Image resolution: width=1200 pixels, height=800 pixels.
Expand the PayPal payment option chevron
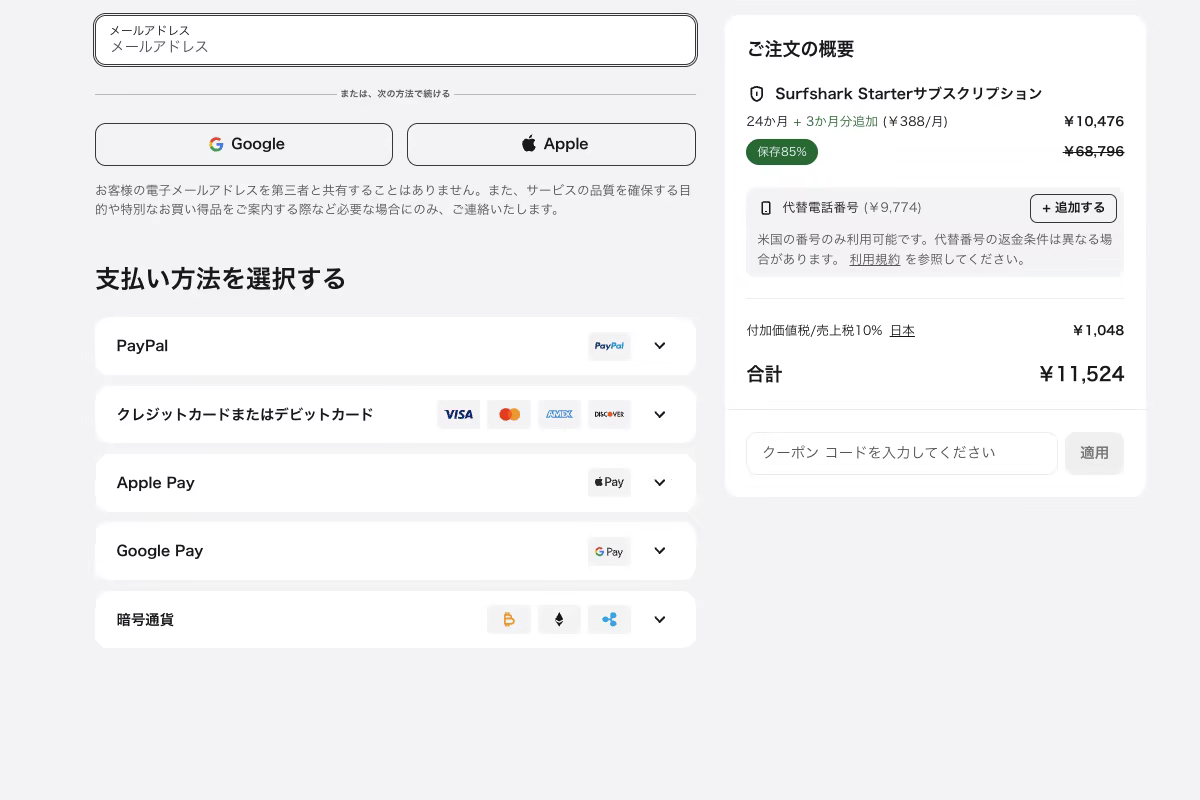point(660,346)
